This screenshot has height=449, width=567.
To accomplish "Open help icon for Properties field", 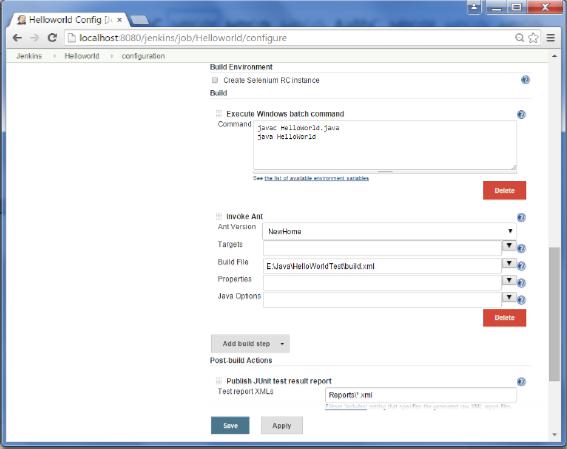I will point(521,283).
